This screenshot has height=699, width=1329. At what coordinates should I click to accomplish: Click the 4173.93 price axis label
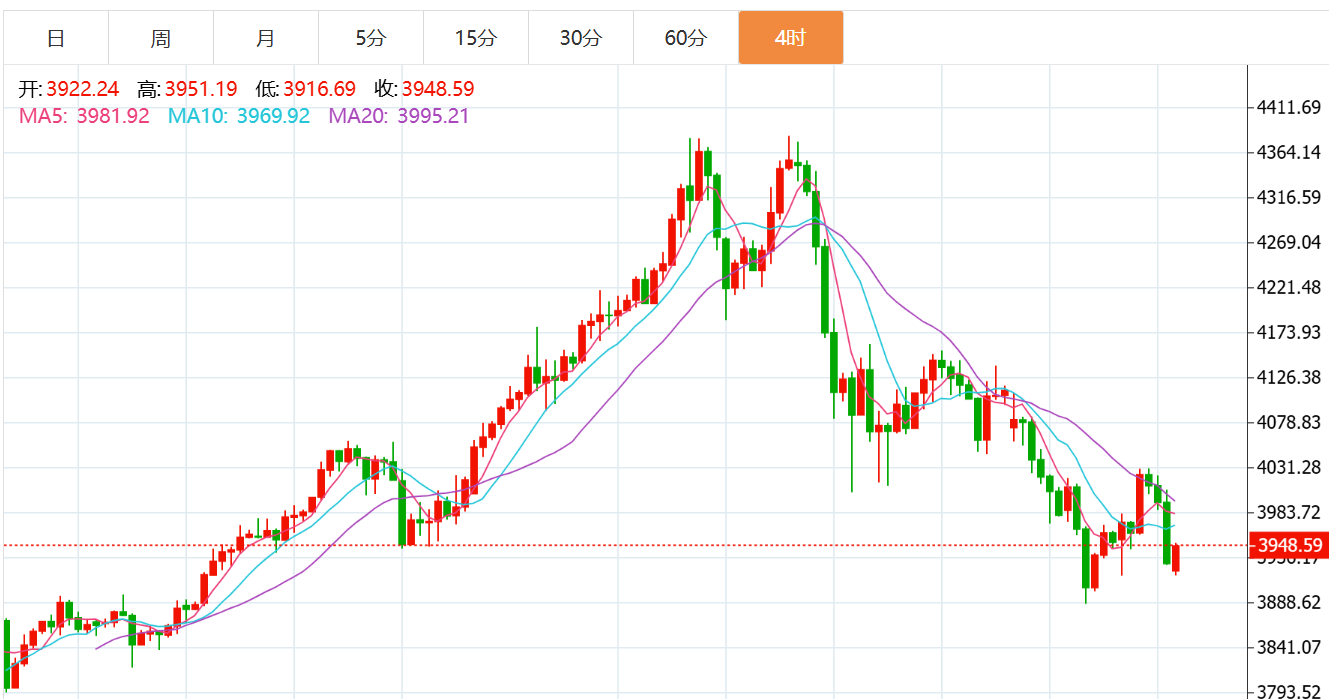tap(1289, 332)
